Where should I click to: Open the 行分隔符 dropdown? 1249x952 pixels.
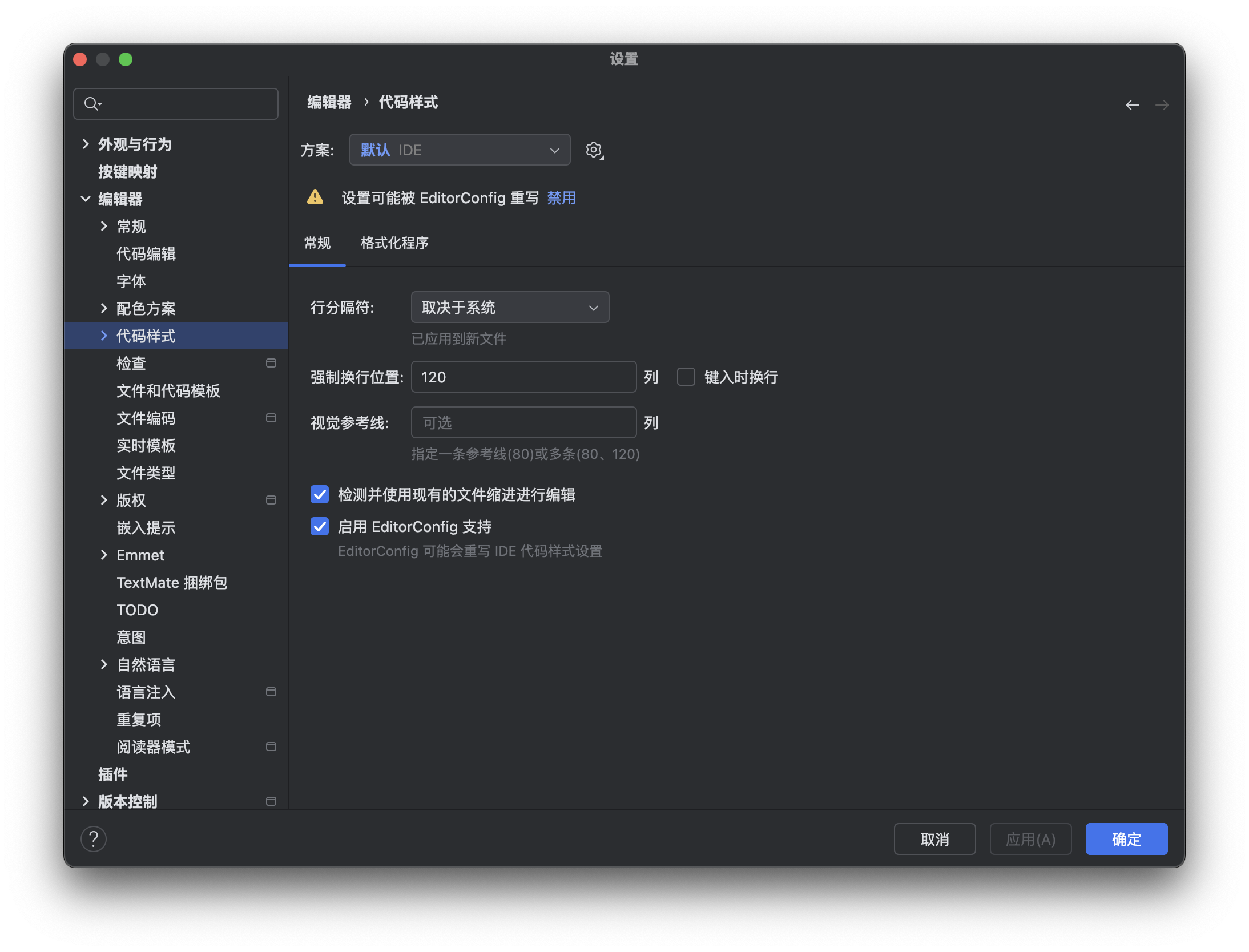(x=510, y=308)
